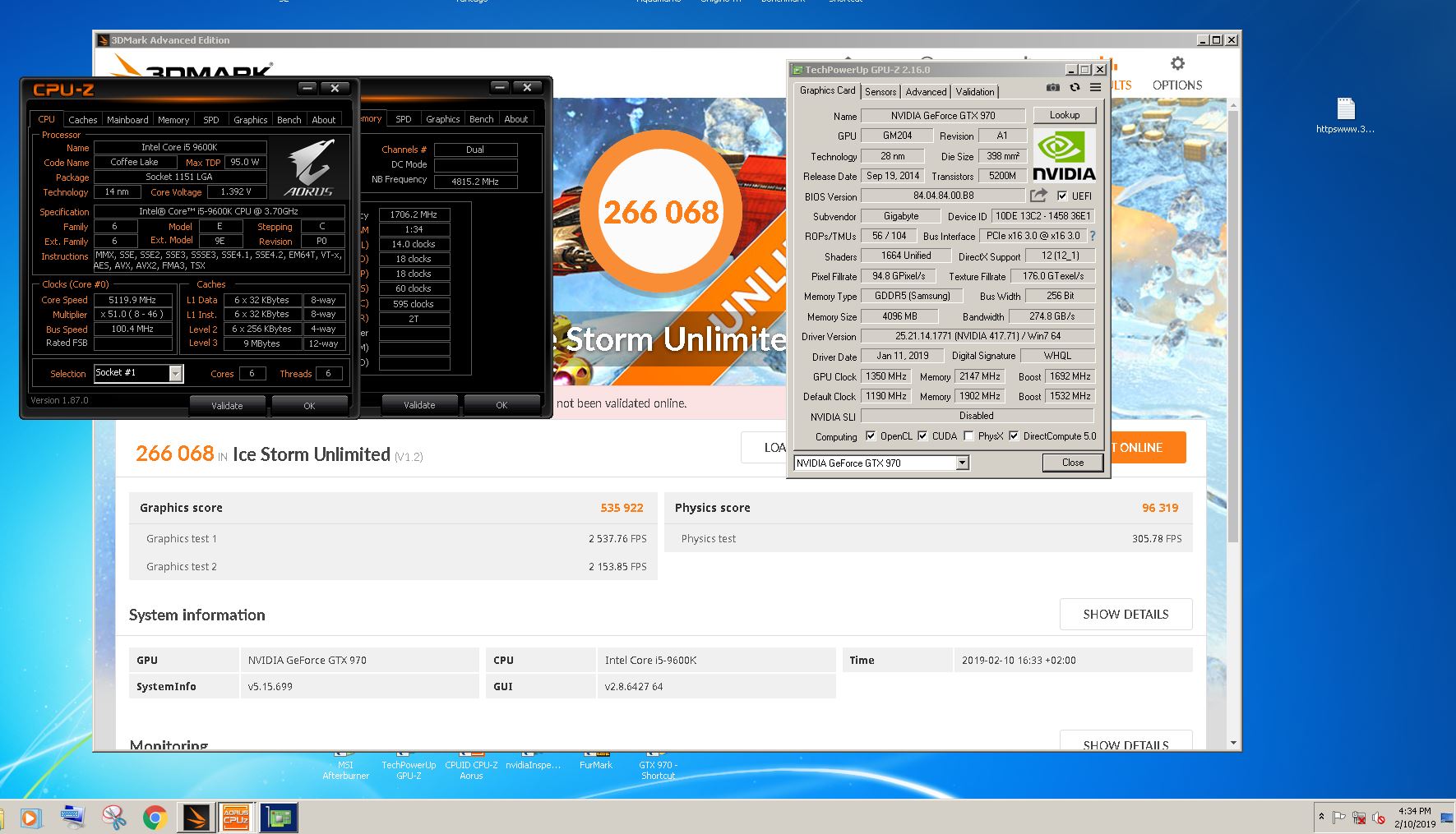Viewport: 1456px width, 834px height.
Task: Switch to the Validation tab in GPU-Z
Action: coord(975,91)
